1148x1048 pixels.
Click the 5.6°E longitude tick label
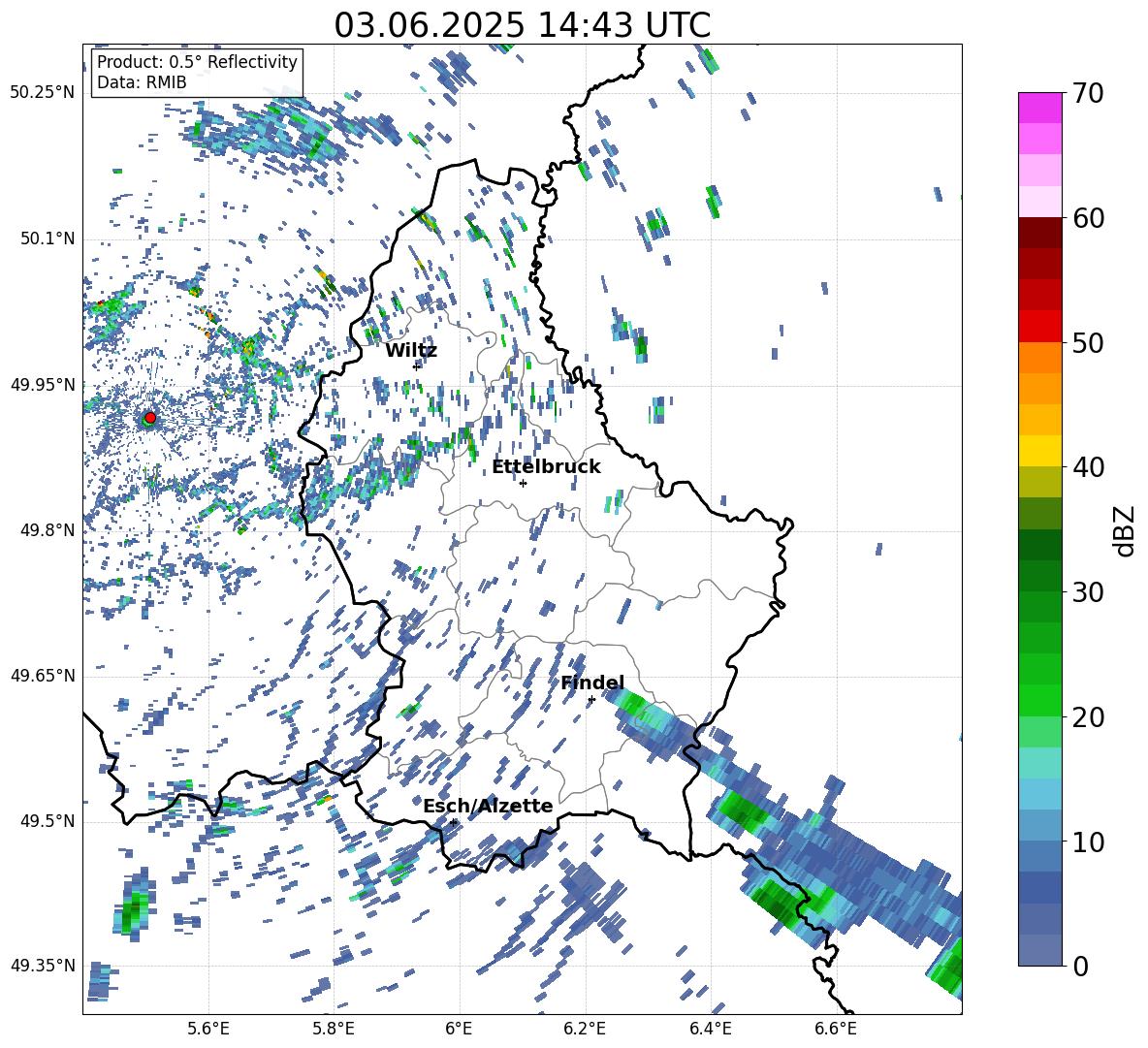pos(208,1029)
